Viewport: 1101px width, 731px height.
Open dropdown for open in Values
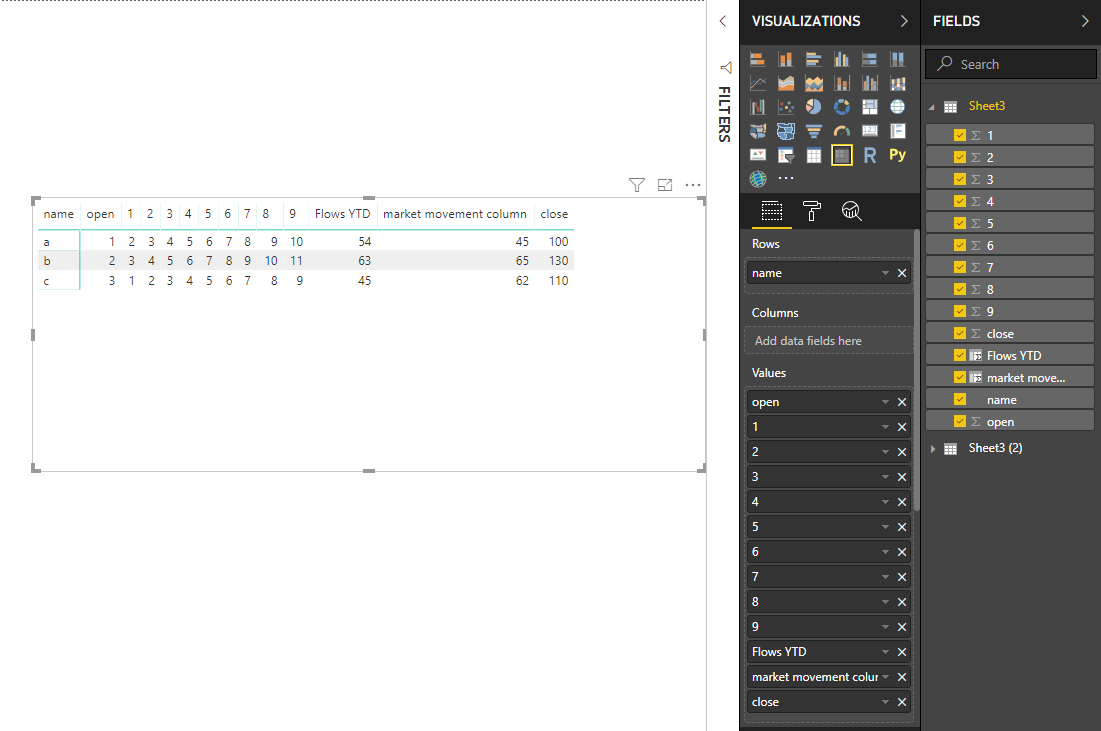pos(885,402)
